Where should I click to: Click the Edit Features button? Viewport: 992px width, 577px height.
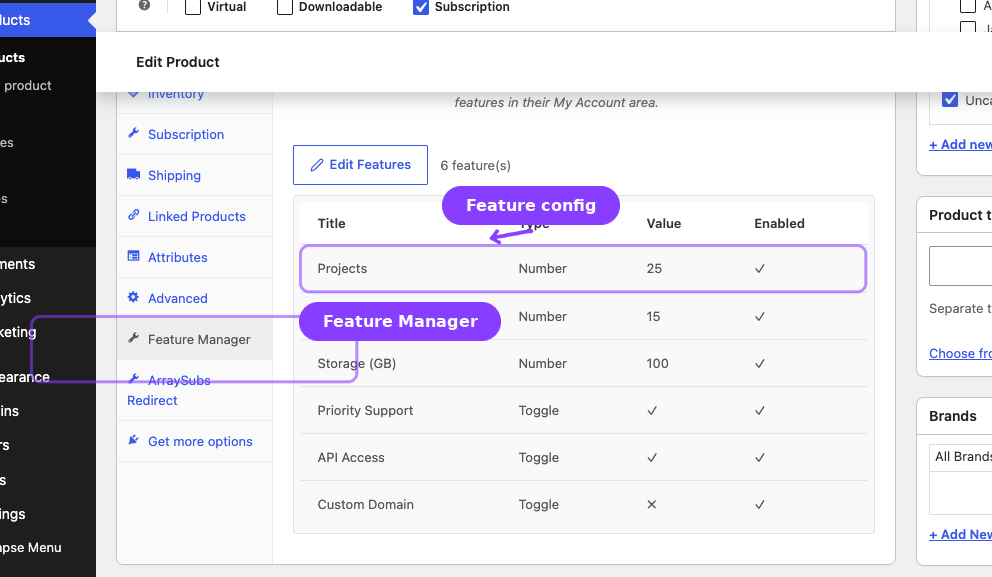click(x=360, y=165)
